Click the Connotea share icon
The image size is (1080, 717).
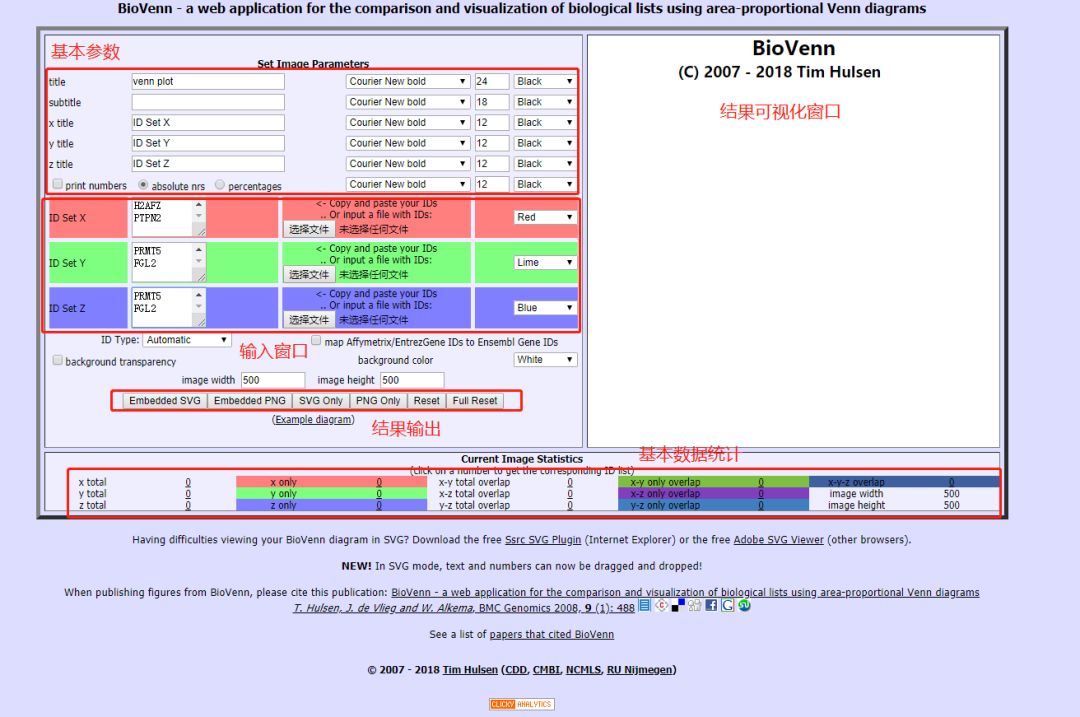(661, 605)
